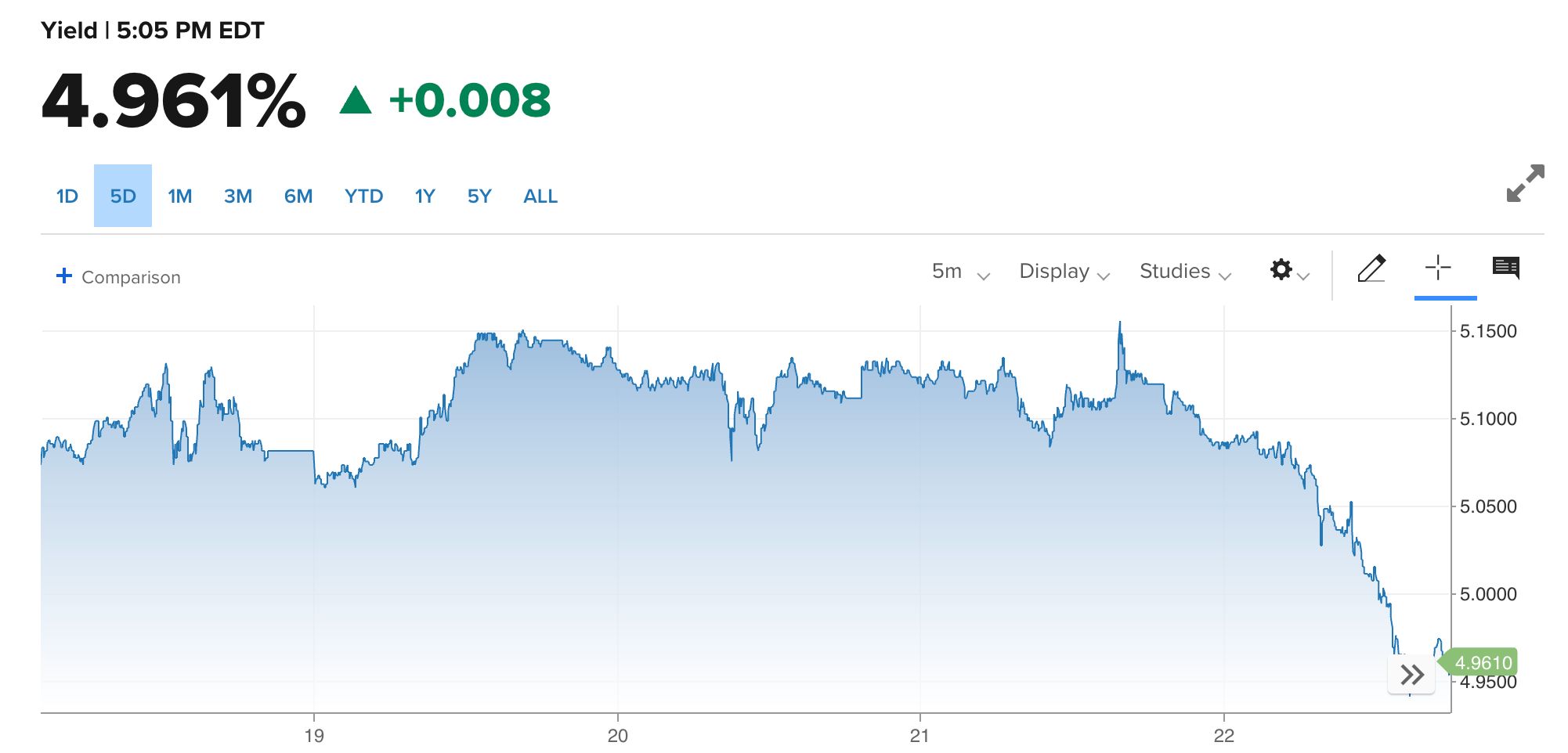Click the date 21 axis marker
The width and height of the screenshot is (1568, 753).
pos(919,736)
